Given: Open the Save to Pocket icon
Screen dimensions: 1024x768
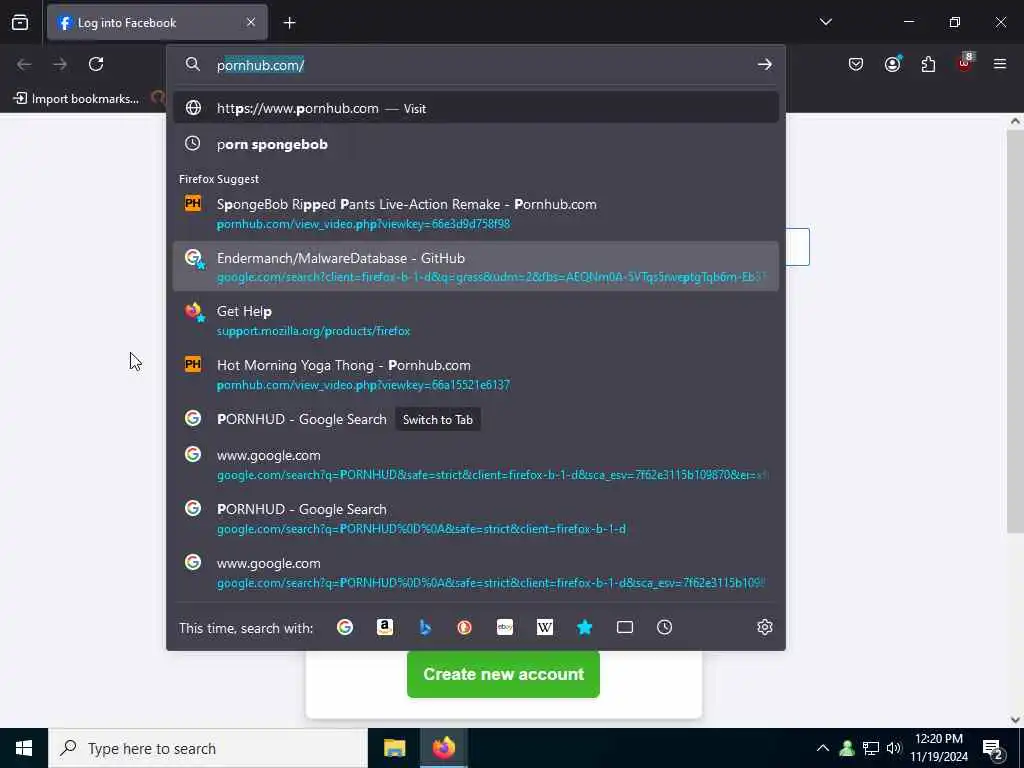Looking at the screenshot, I should tap(856, 64).
